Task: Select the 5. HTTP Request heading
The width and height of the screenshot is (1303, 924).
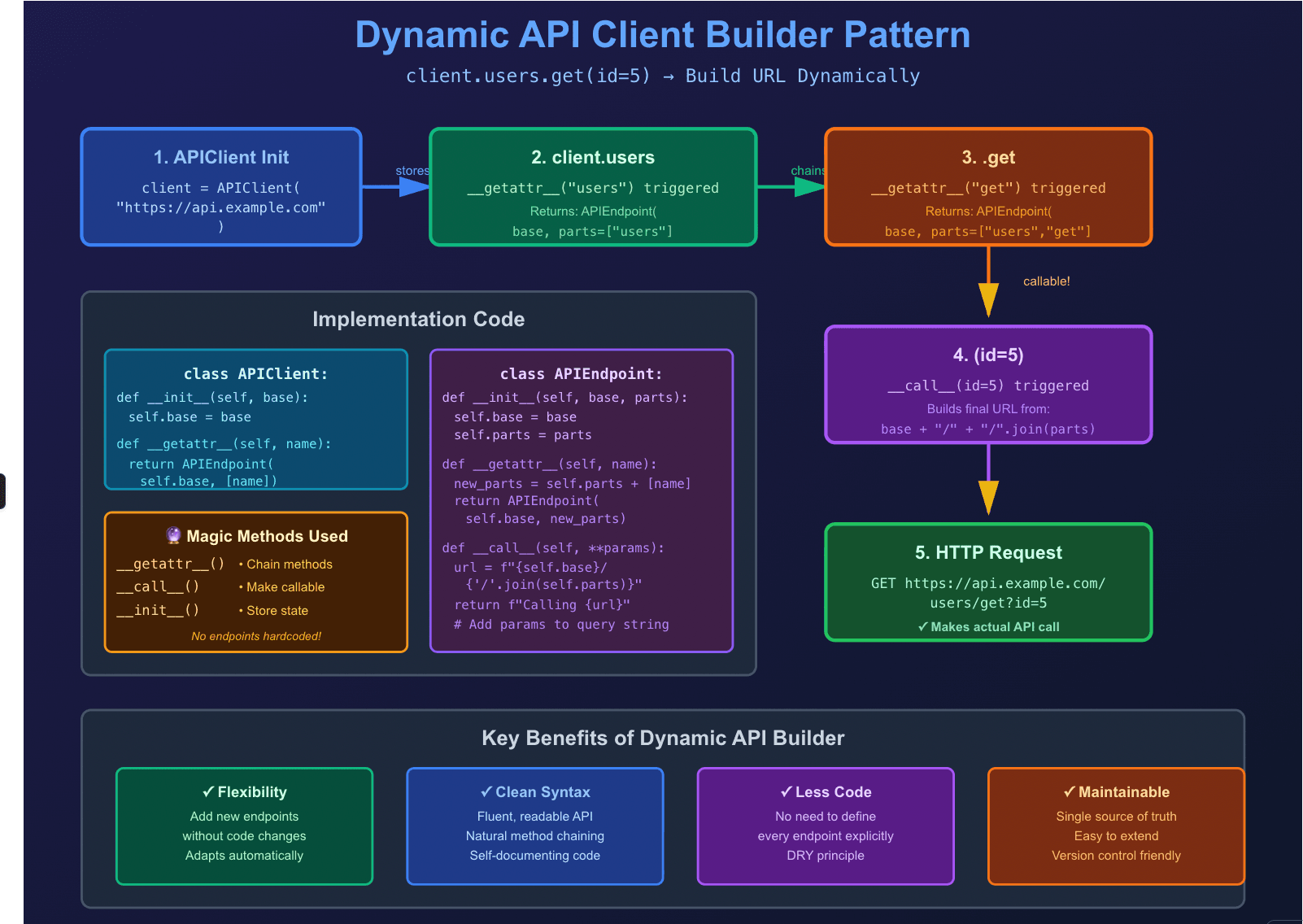Action: point(988,552)
